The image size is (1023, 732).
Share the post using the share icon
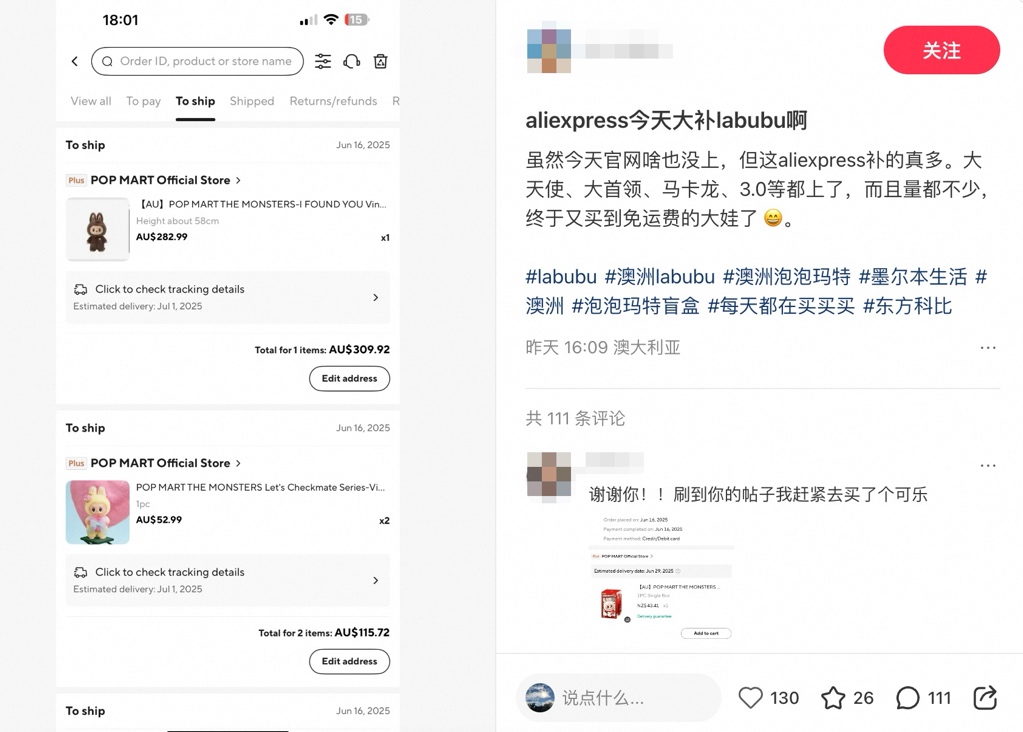tap(985, 697)
